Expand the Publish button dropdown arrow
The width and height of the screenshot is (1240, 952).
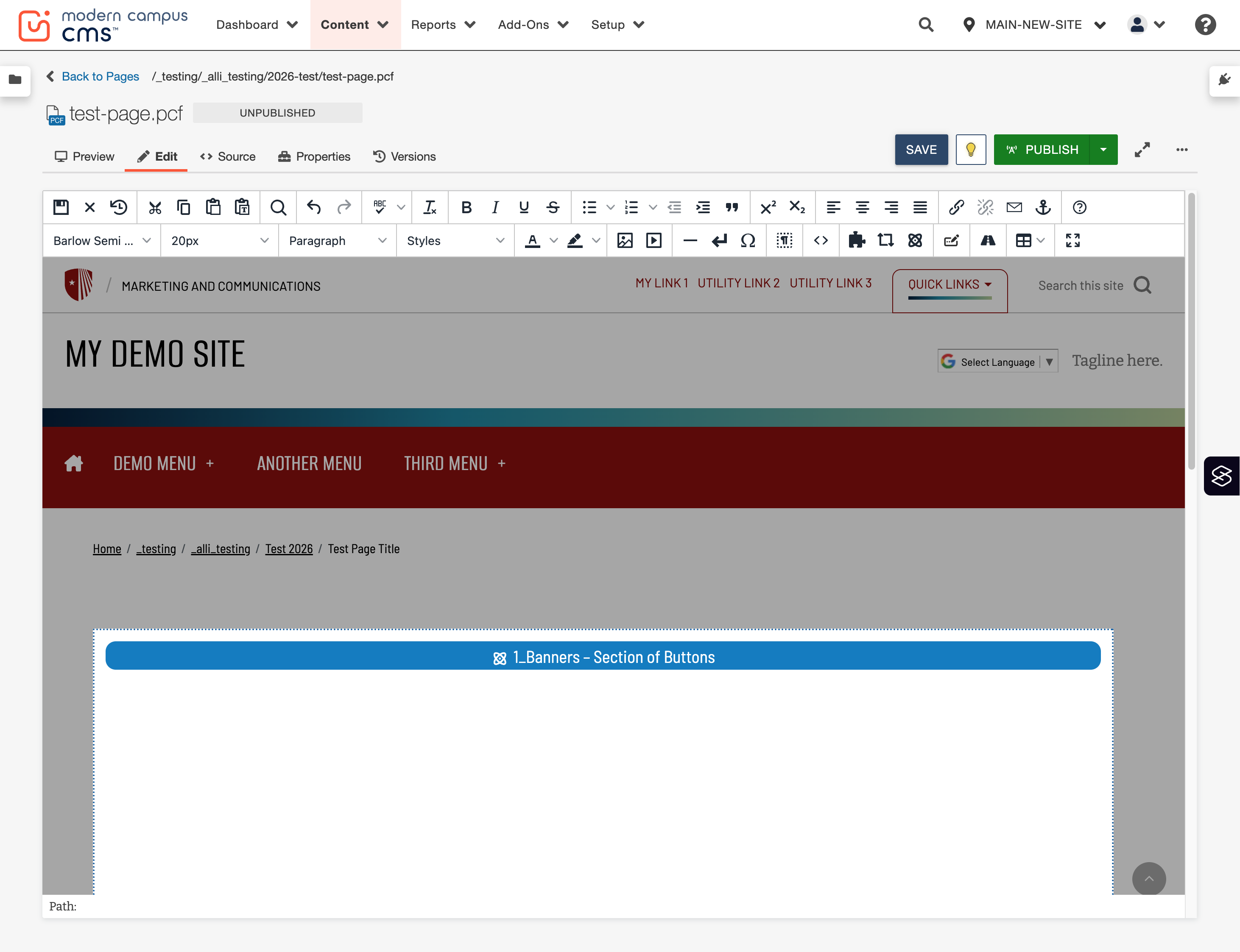(x=1103, y=150)
